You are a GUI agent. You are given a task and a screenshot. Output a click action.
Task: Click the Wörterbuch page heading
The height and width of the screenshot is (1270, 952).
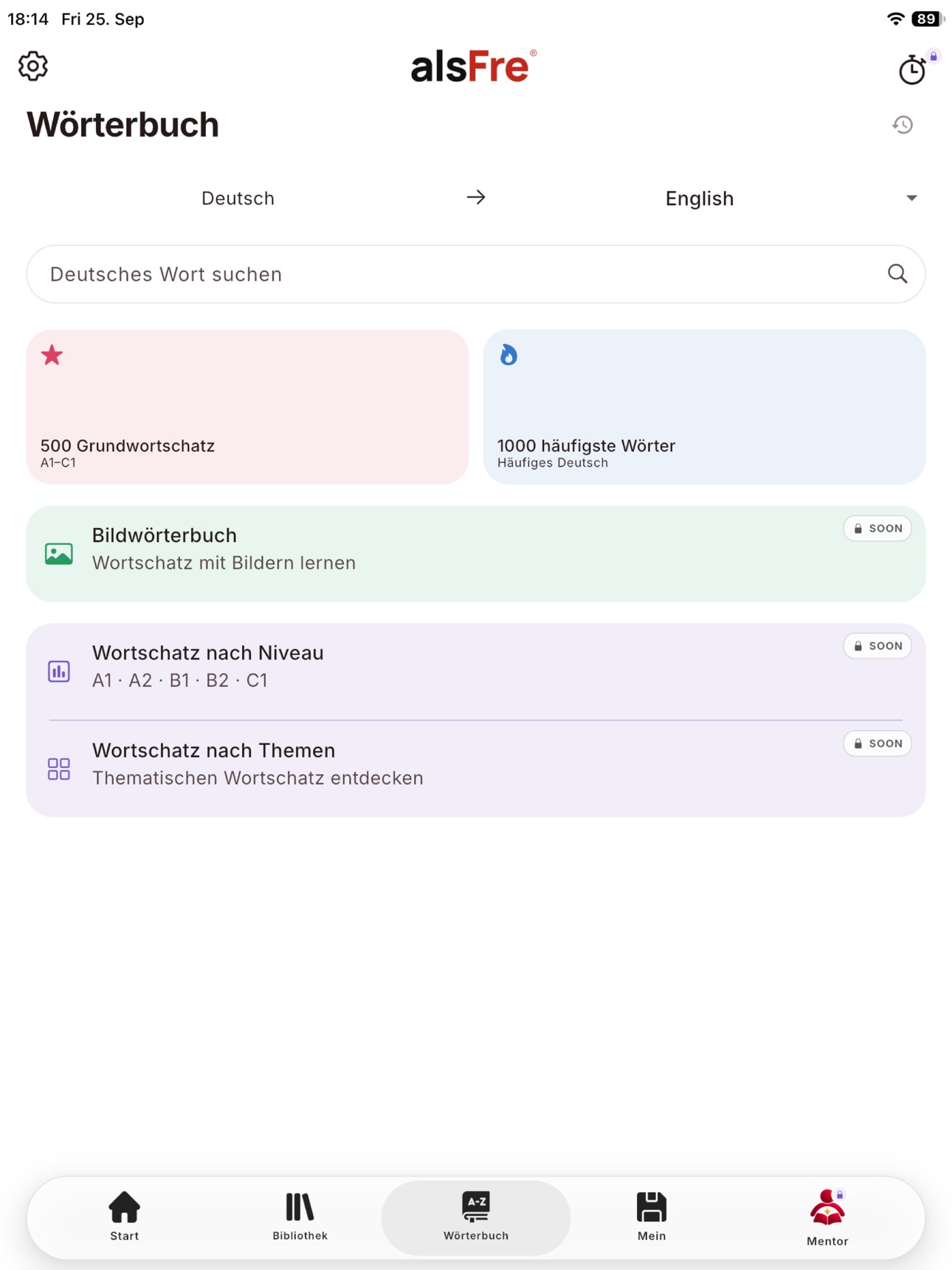(123, 125)
